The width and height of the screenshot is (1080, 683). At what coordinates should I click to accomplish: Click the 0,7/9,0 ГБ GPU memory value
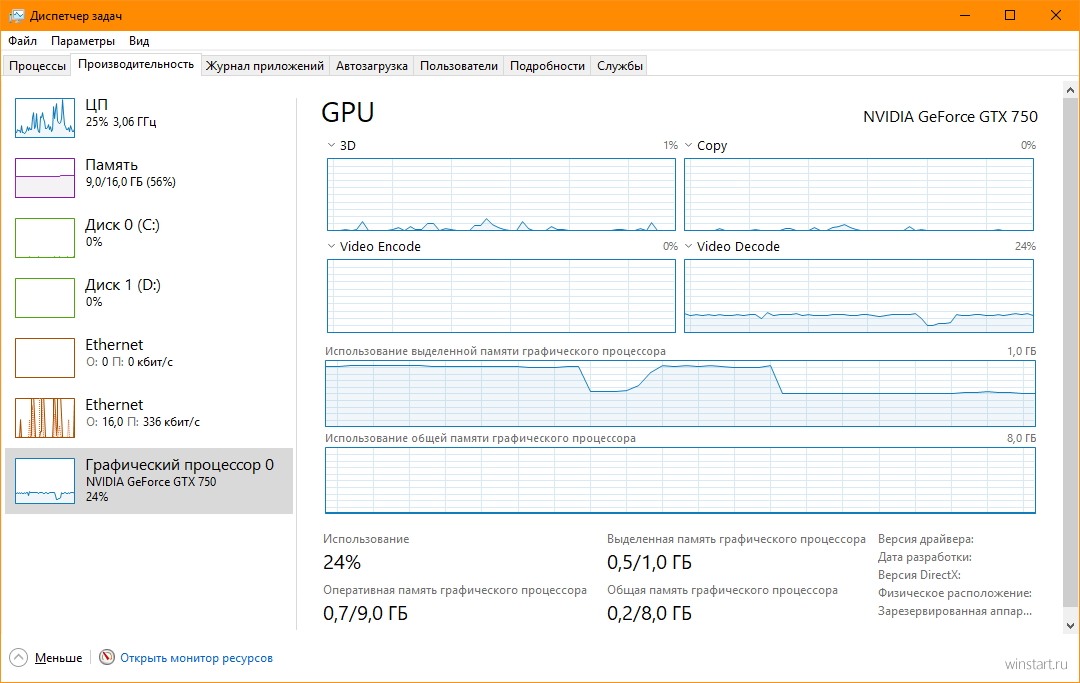(365, 613)
